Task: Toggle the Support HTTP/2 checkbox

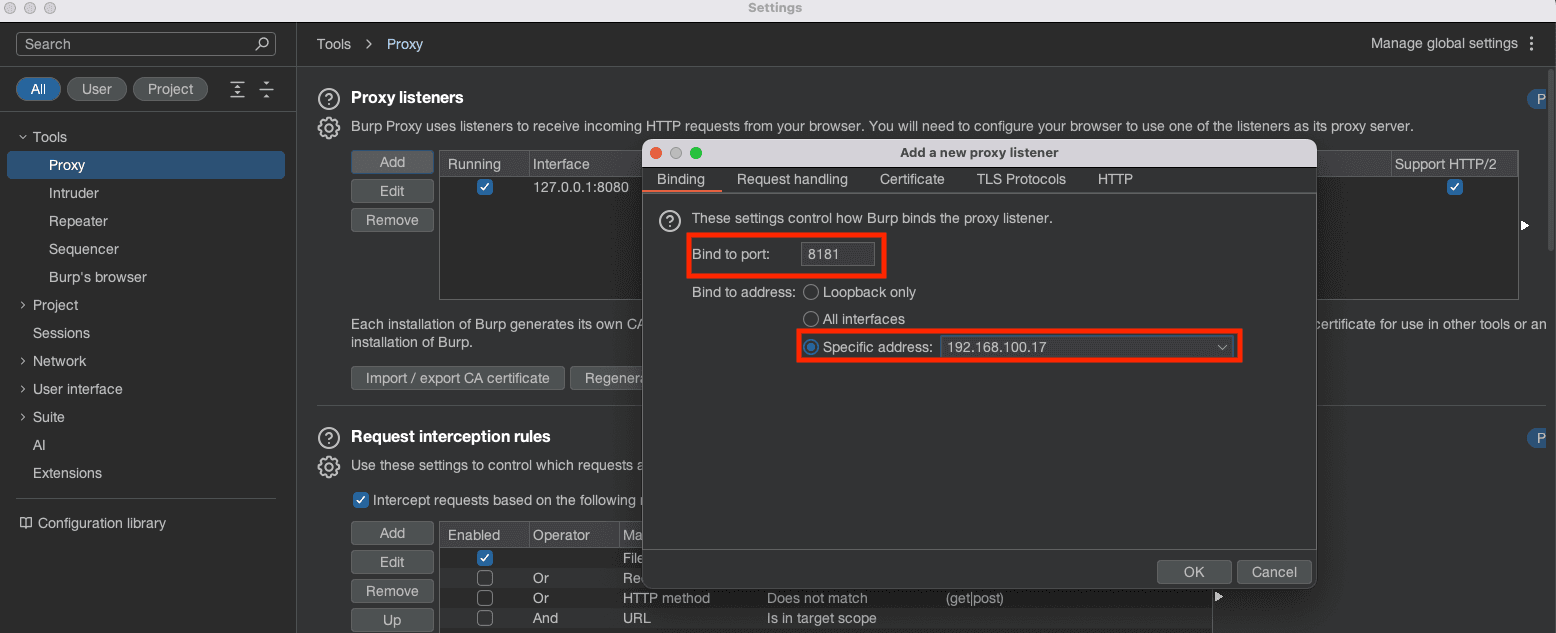Action: (x=1455, y=188)
